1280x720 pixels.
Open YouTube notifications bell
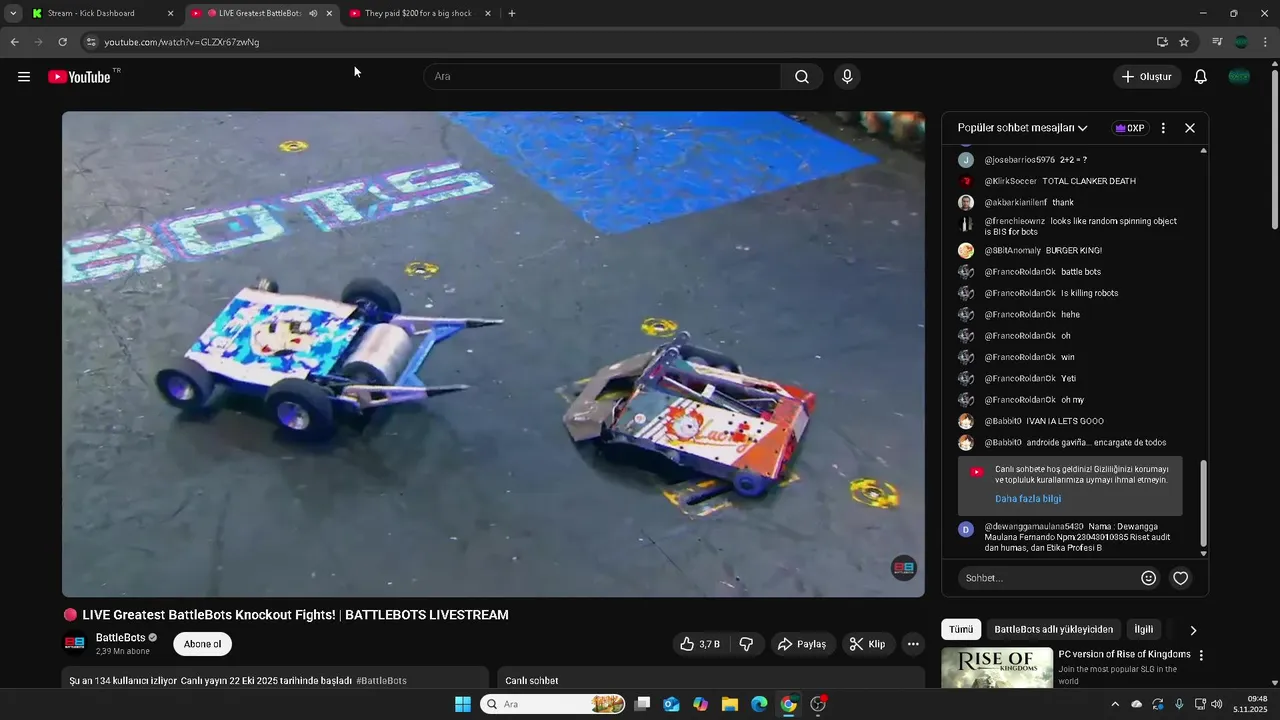pos(1201,77)
